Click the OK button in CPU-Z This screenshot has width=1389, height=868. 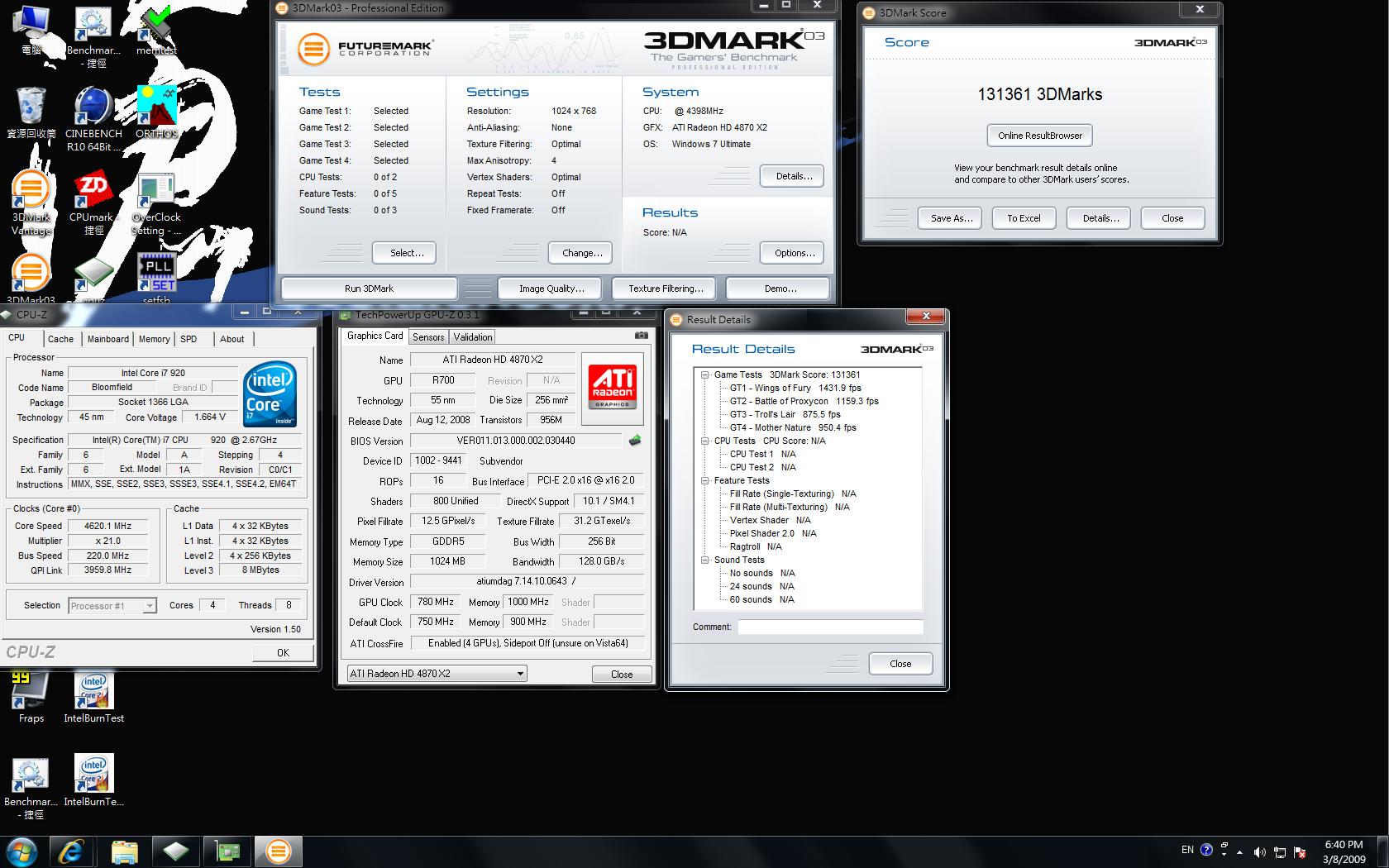tap(283, 652)
